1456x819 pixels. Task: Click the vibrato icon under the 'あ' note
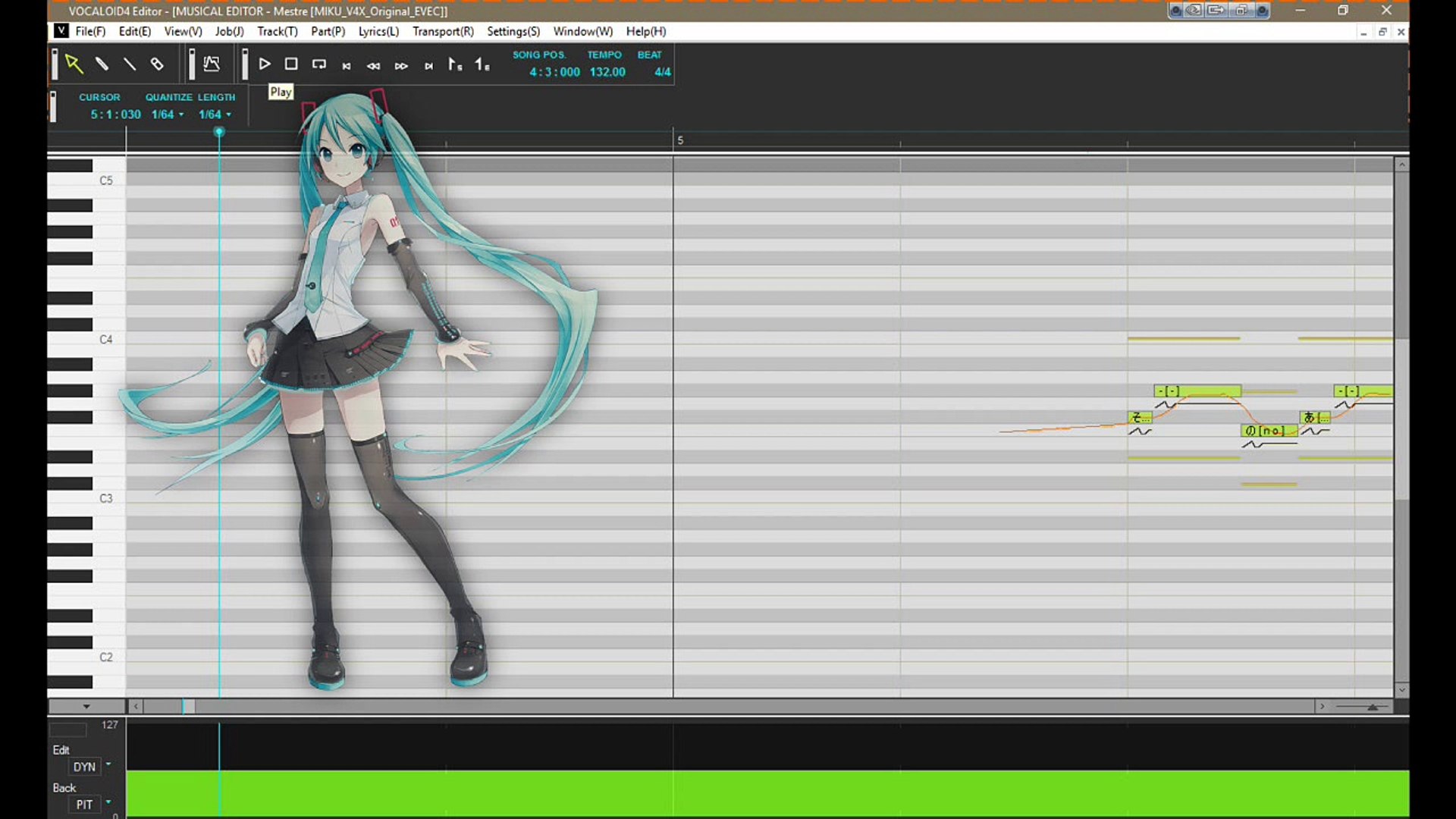coord(1316,431)
